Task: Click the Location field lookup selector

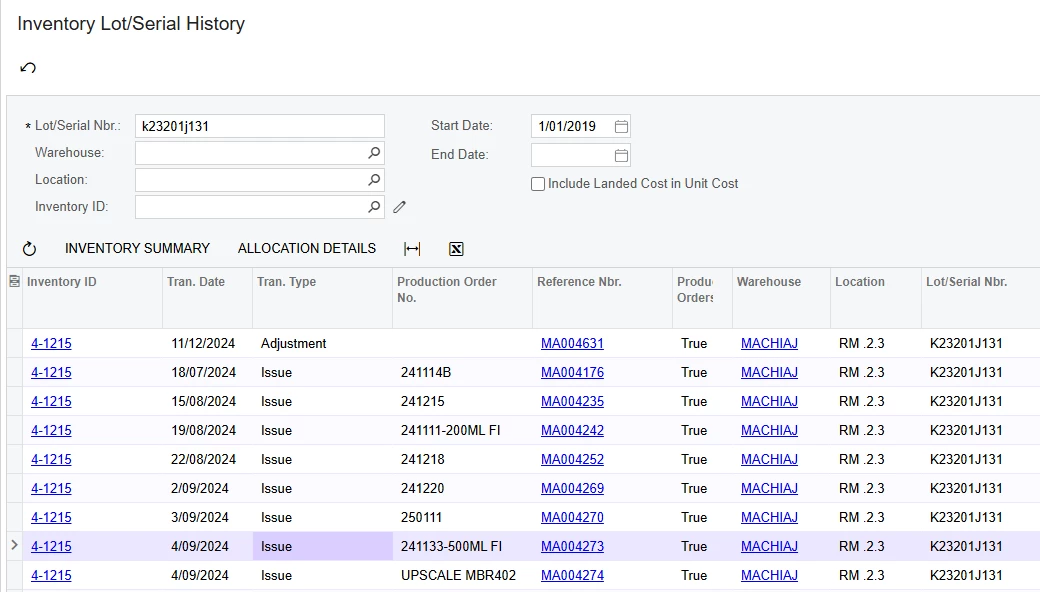Action: click(373, 180)
